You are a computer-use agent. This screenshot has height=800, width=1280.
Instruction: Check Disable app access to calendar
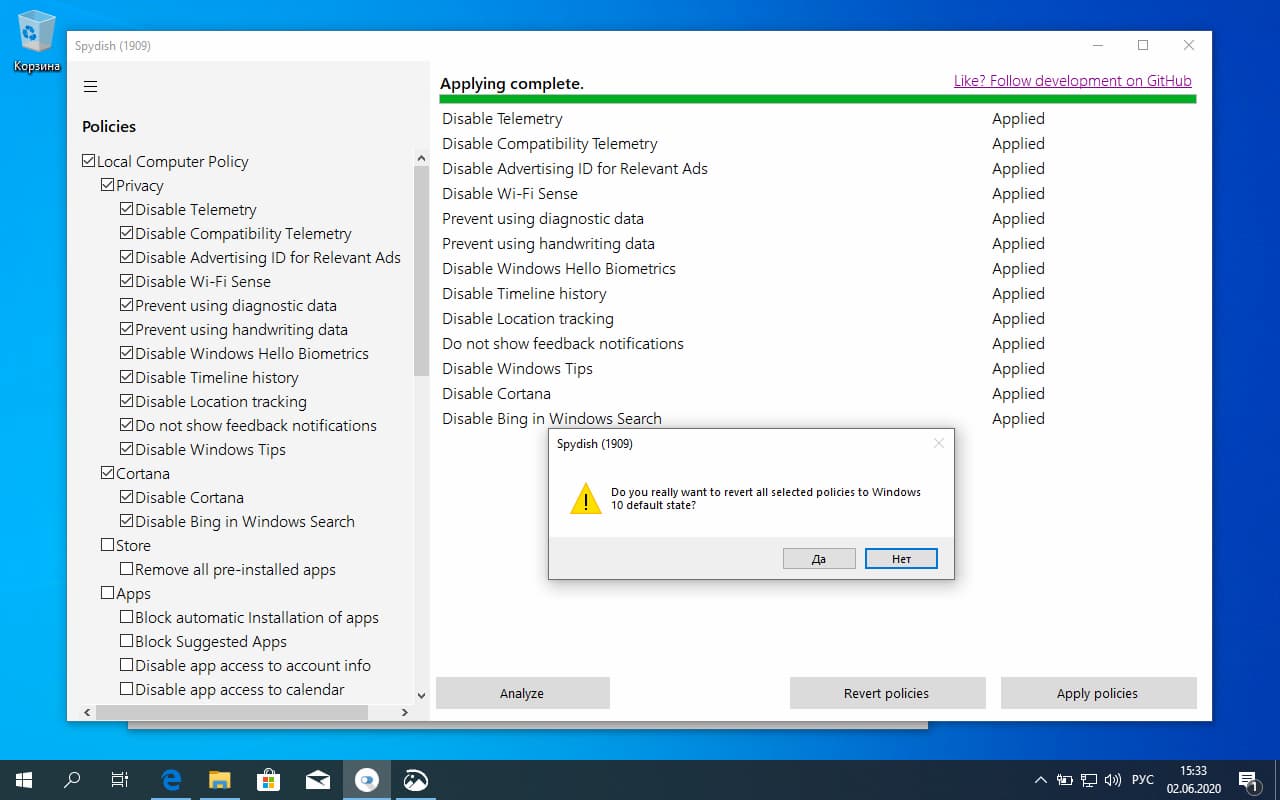click(x=127, y=689)
